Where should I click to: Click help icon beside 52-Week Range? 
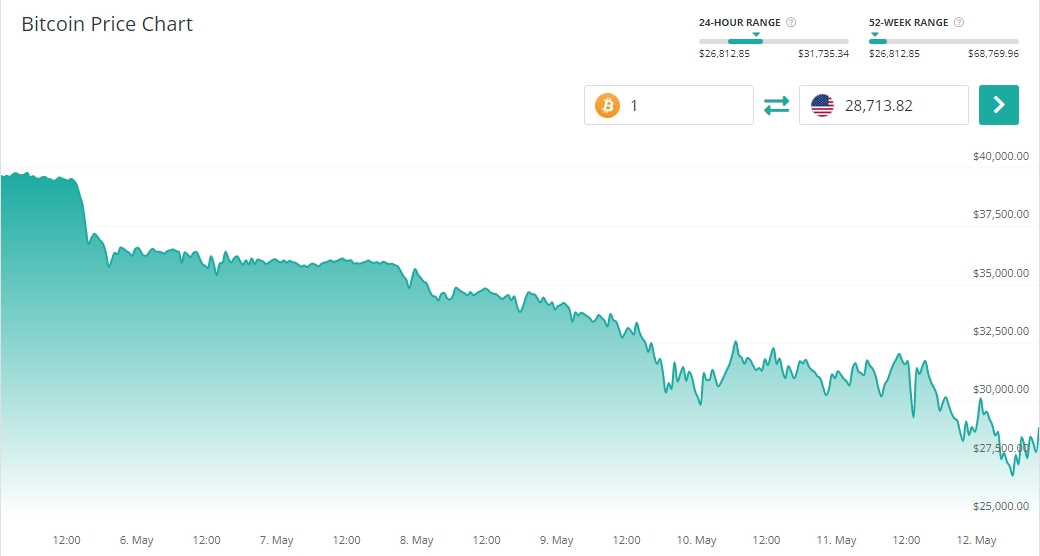[959, 22]
